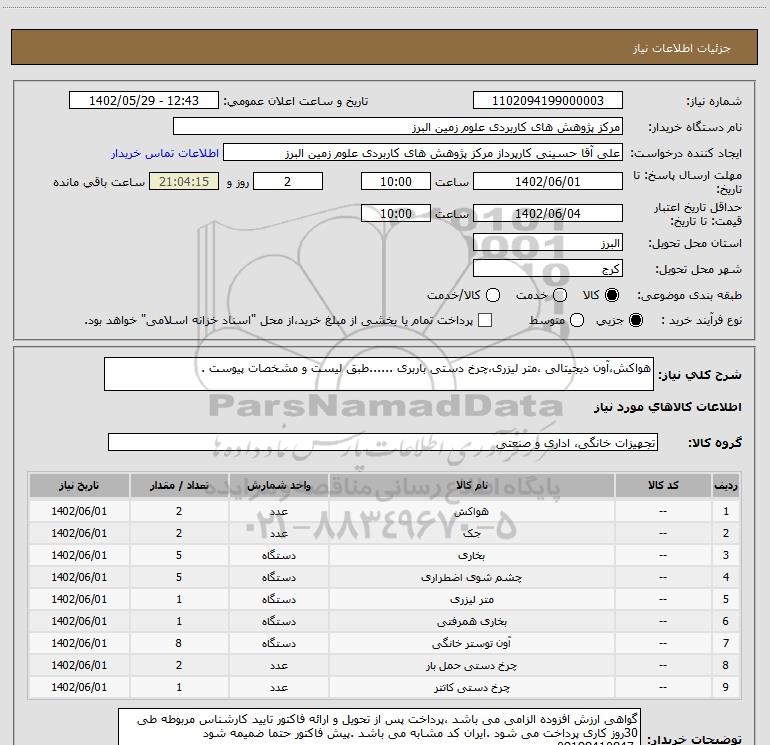Viewport: 770px width, 745px height.
Task: Click the request creator name field
Action: [x=423, y=153]
